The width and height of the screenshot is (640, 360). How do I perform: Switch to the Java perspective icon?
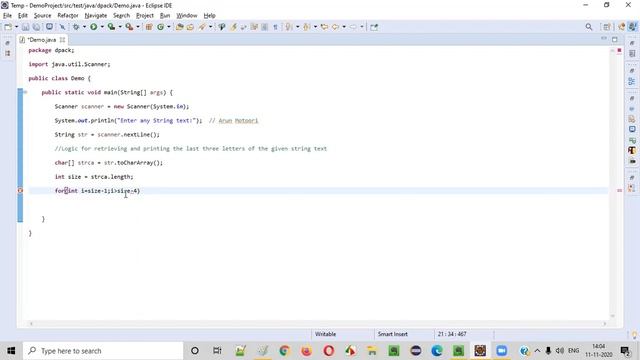pos(633,27)
